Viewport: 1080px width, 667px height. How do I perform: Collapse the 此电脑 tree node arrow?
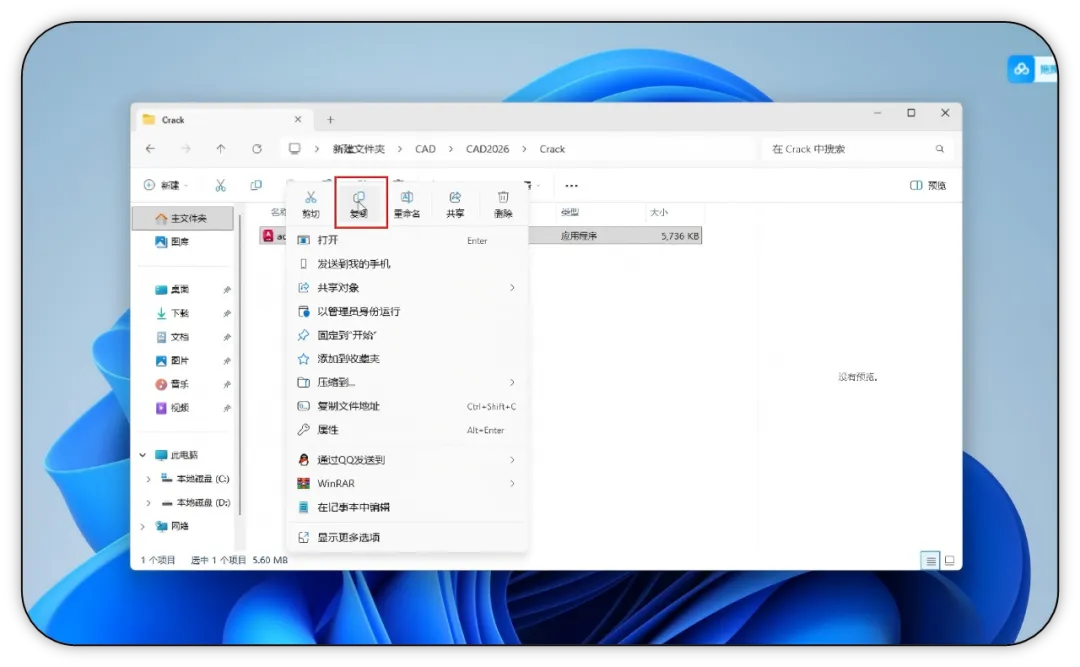143,455
